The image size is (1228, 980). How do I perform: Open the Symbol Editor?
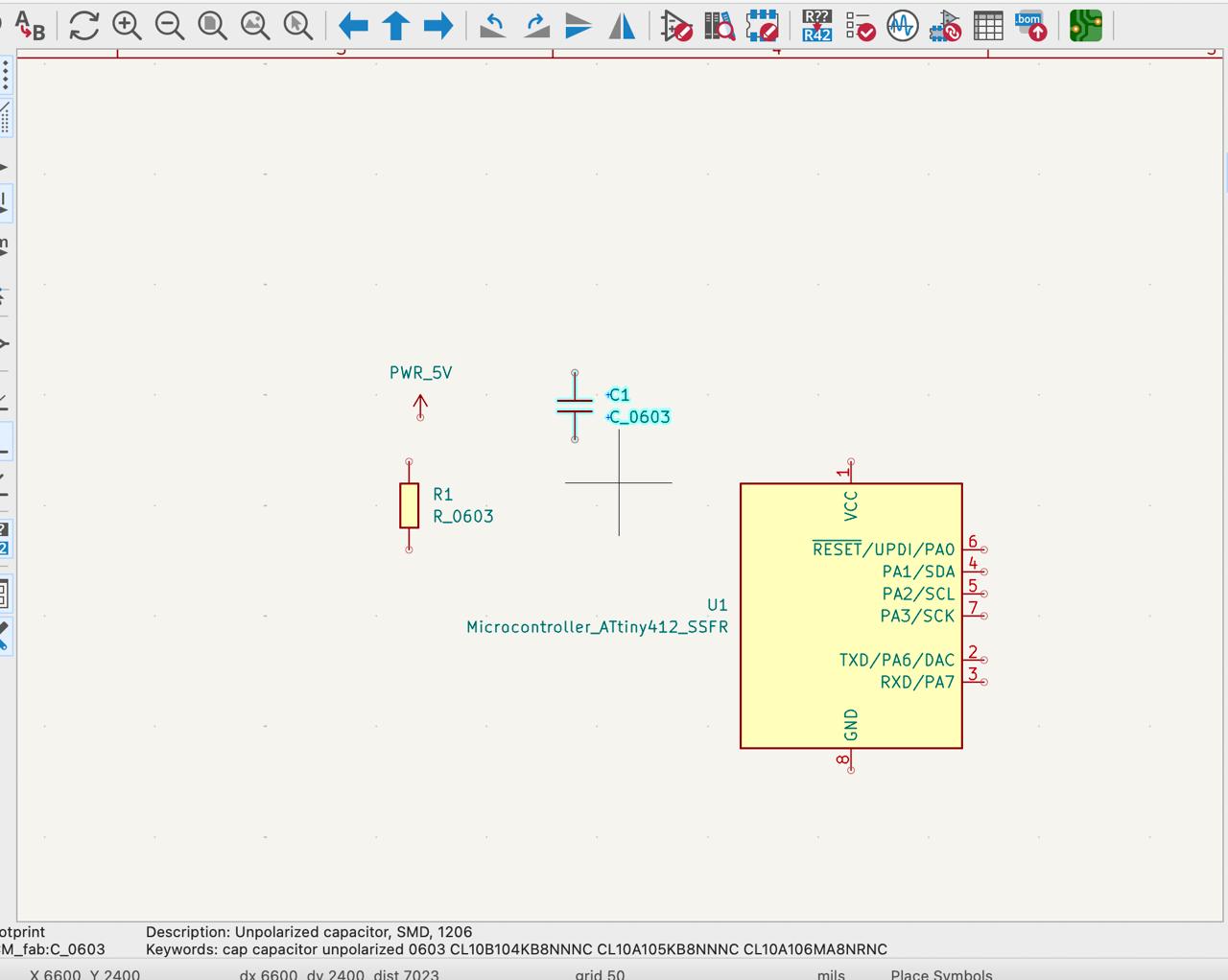pyautogui.click(x=676, y=26)
